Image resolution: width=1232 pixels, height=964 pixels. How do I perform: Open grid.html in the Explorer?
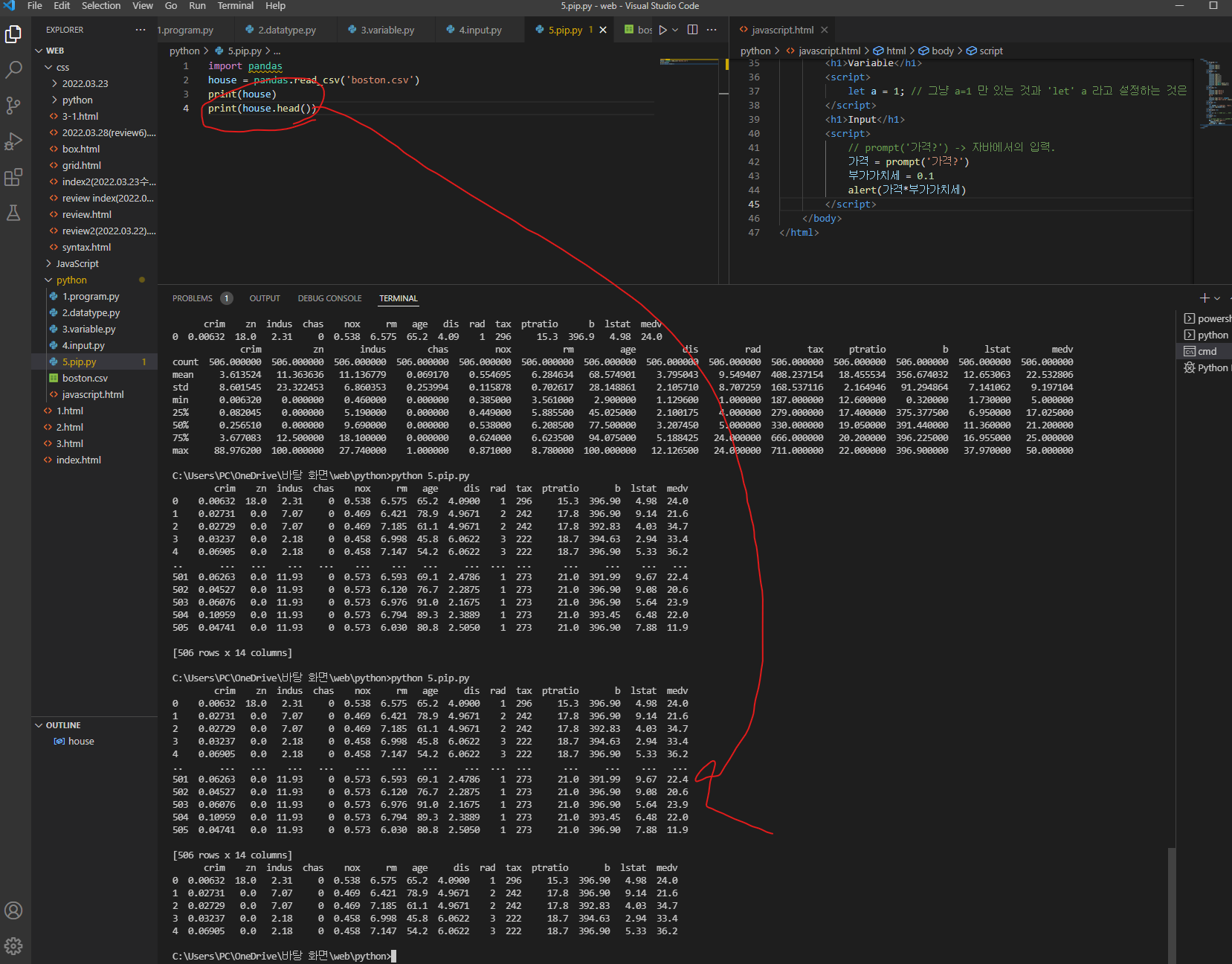(81, 166)
